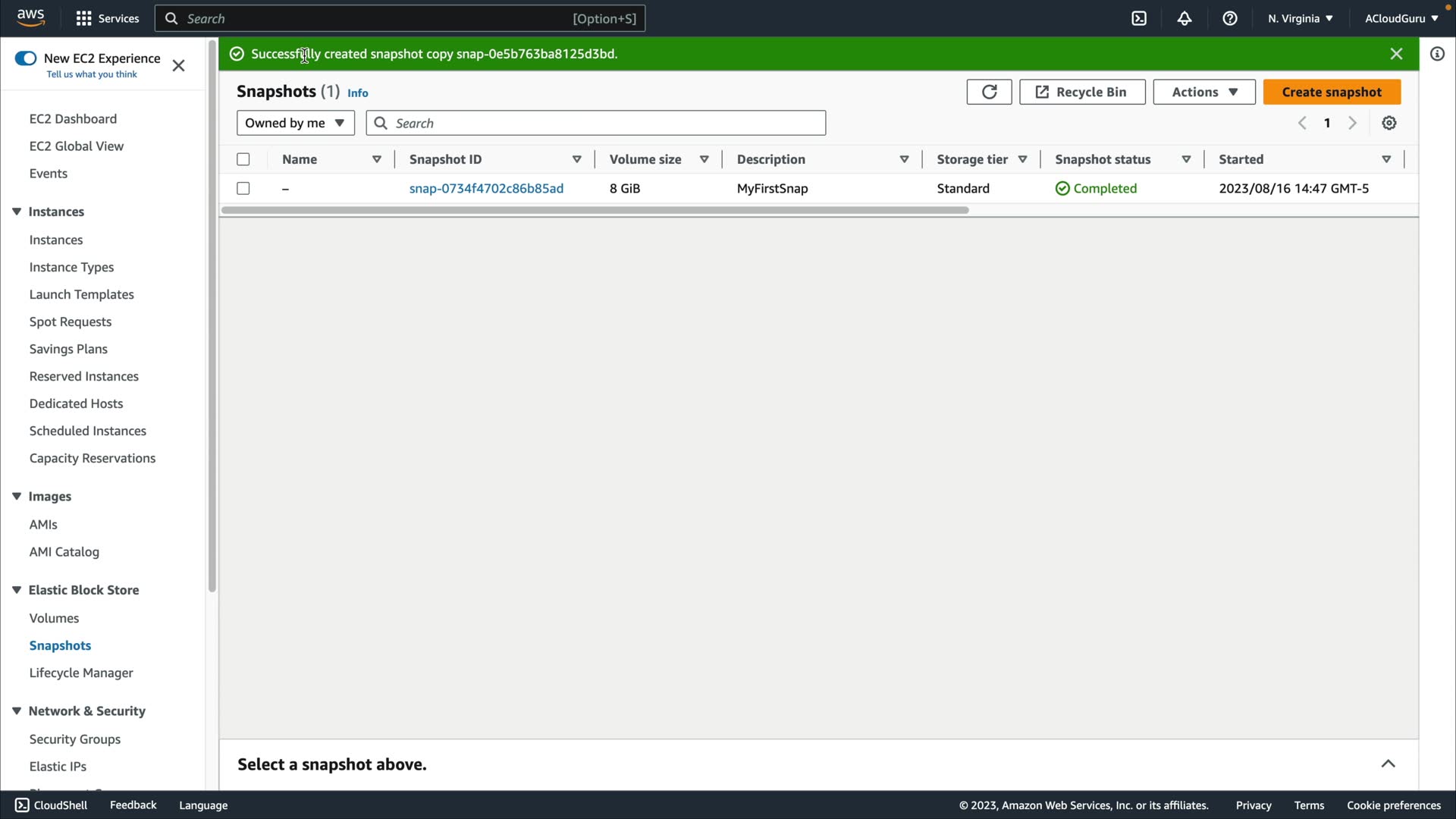Viewport: 1456px width, 819px height.
Task: Open the Services grid menu
Action: pyautogui.click(x=107, y=18)
